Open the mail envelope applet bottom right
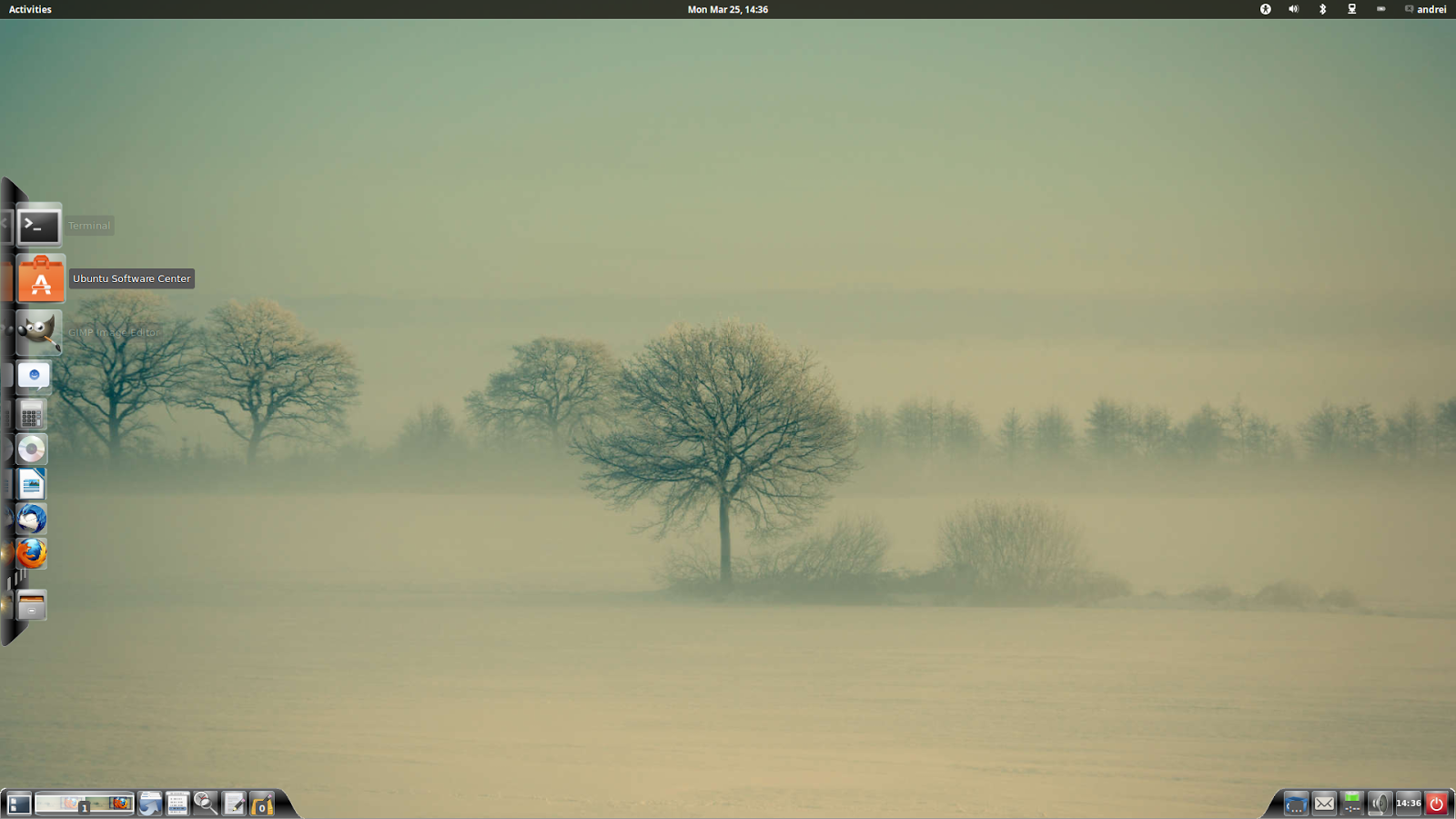The width and height of the screenshot is (1456, 819). [1325, 804]
